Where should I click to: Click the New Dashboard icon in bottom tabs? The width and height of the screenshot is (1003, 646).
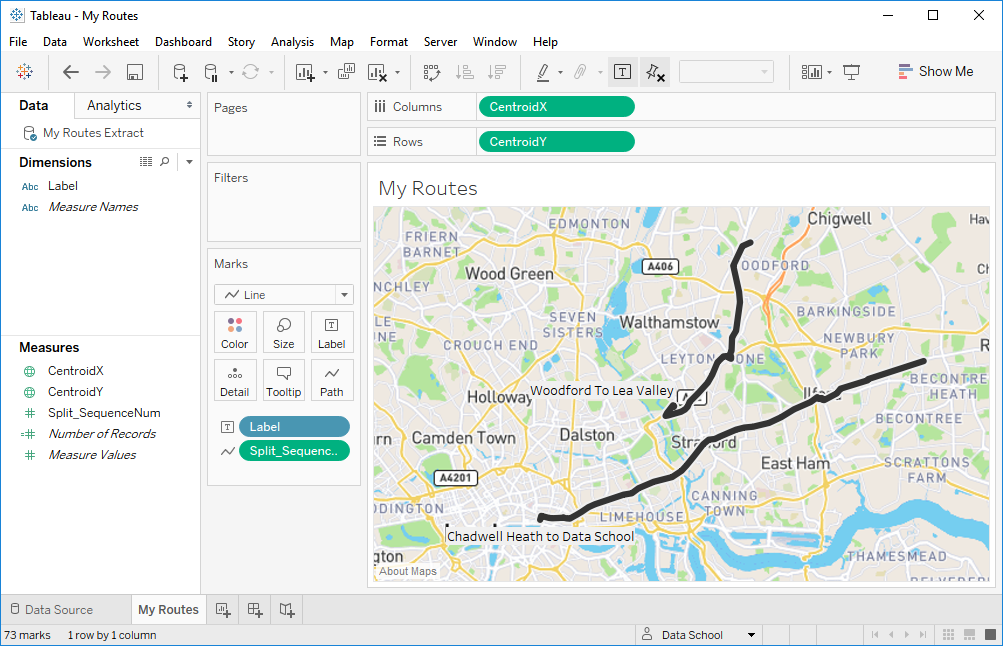coord(255,609)
